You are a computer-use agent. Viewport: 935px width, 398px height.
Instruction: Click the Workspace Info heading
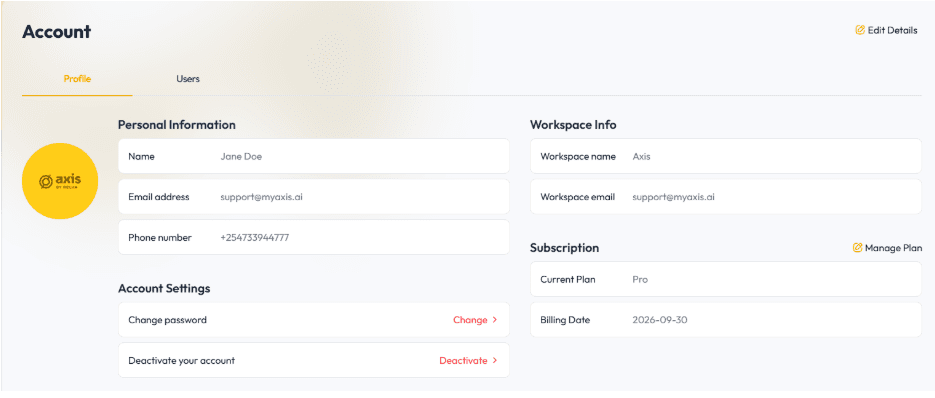(x=573, y=125)
